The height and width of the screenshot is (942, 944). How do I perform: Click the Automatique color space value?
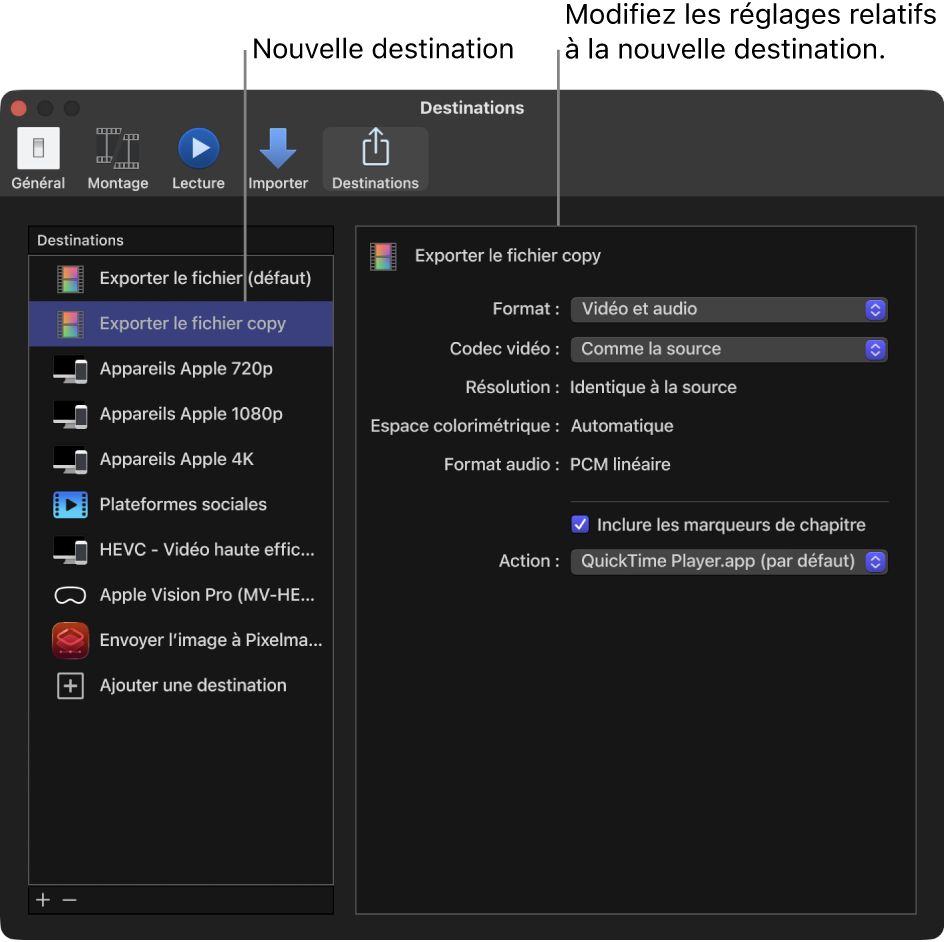(x=622, y=426)
